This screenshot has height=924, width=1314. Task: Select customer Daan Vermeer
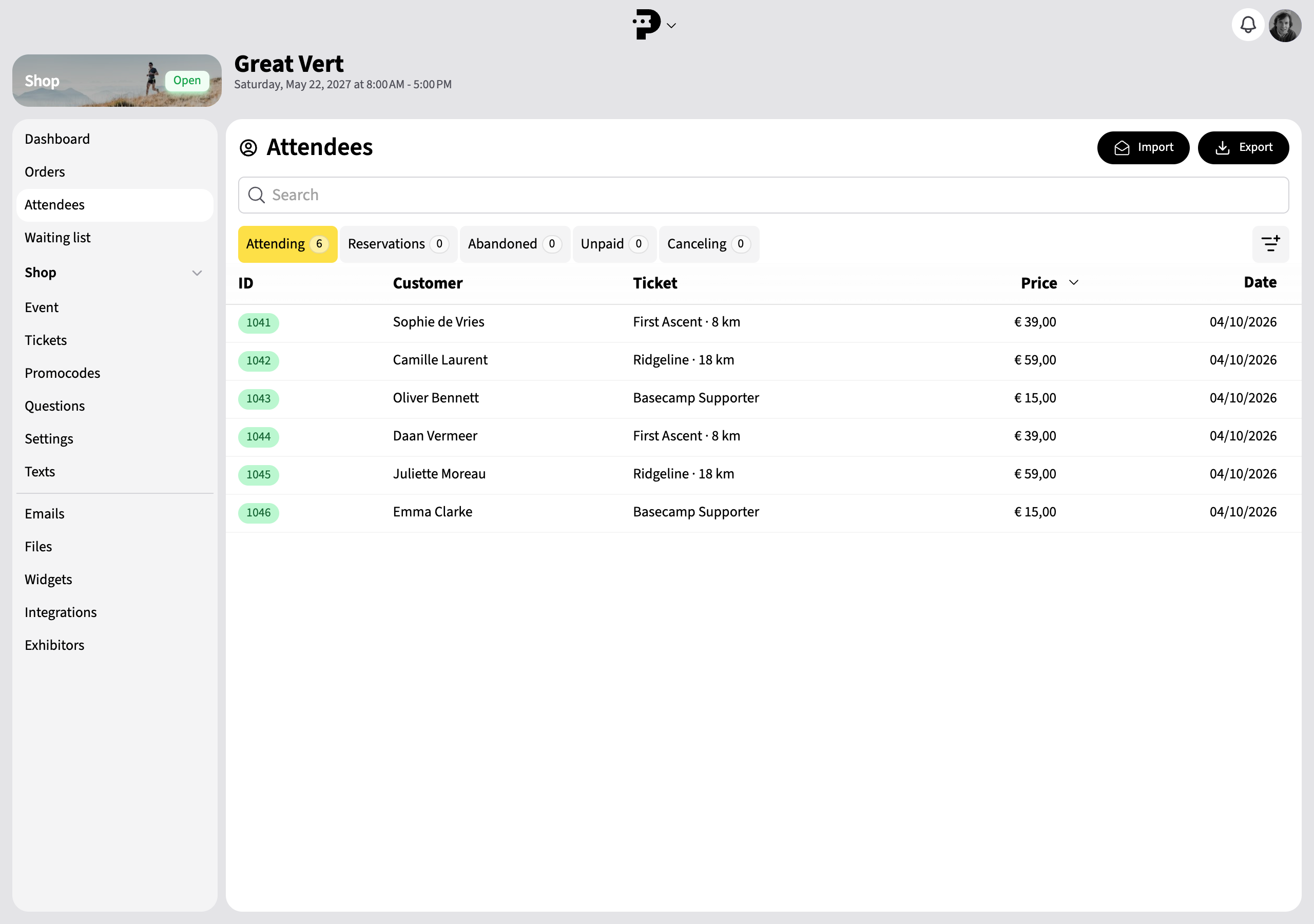pyautogui.click(x=435, y=436)
